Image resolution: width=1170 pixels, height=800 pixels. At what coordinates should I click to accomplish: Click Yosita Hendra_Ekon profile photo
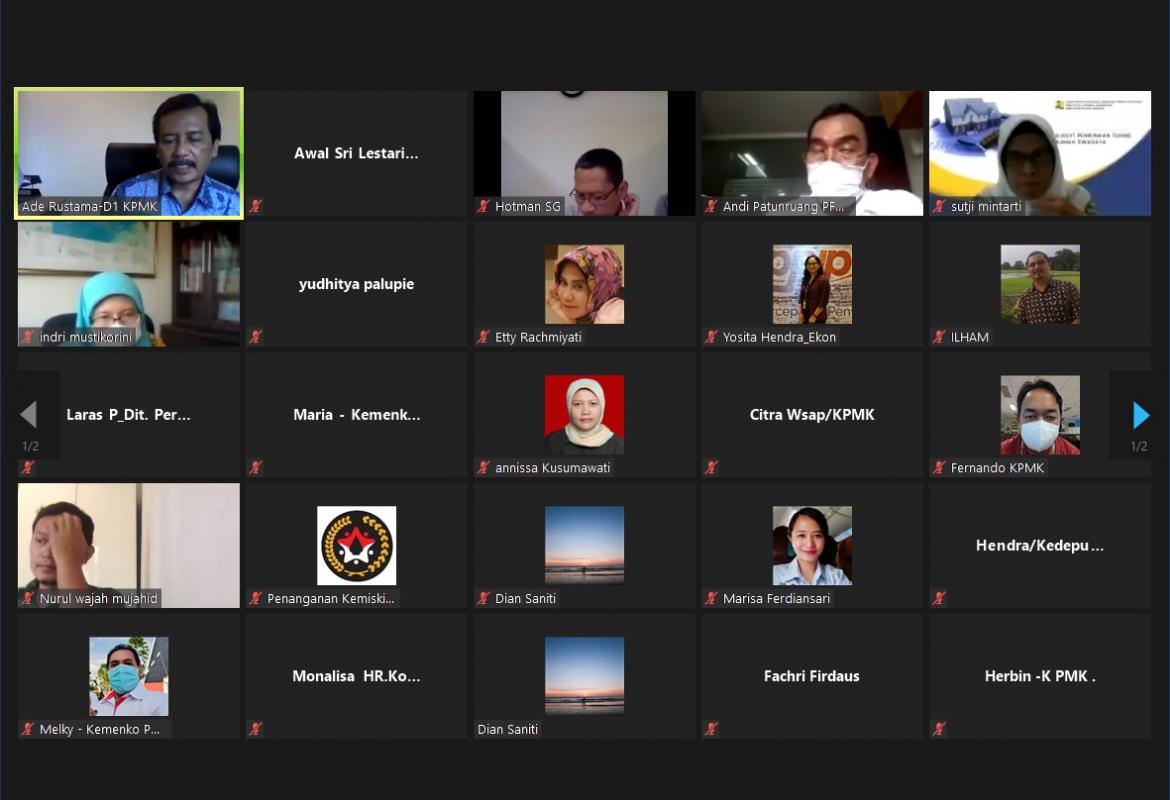[x=812, y=284]
